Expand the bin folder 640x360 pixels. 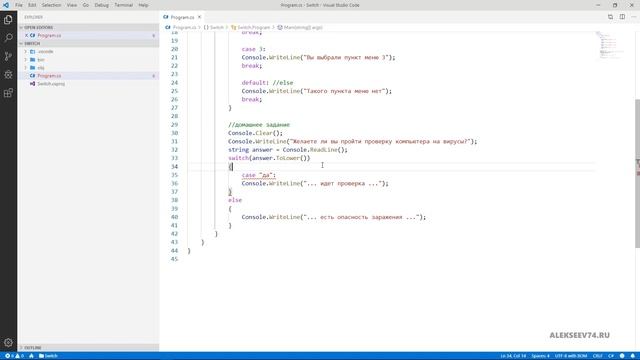point(26,60)
